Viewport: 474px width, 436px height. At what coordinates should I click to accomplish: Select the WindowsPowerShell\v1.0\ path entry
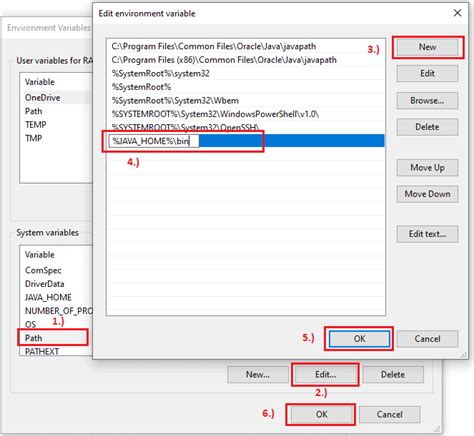(x=246, y=114)
